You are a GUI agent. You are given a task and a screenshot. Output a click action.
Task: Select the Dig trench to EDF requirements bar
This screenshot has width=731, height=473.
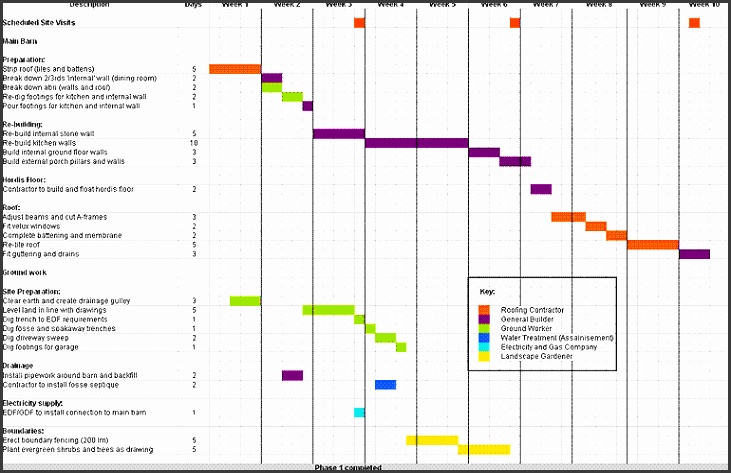[359, 319]
